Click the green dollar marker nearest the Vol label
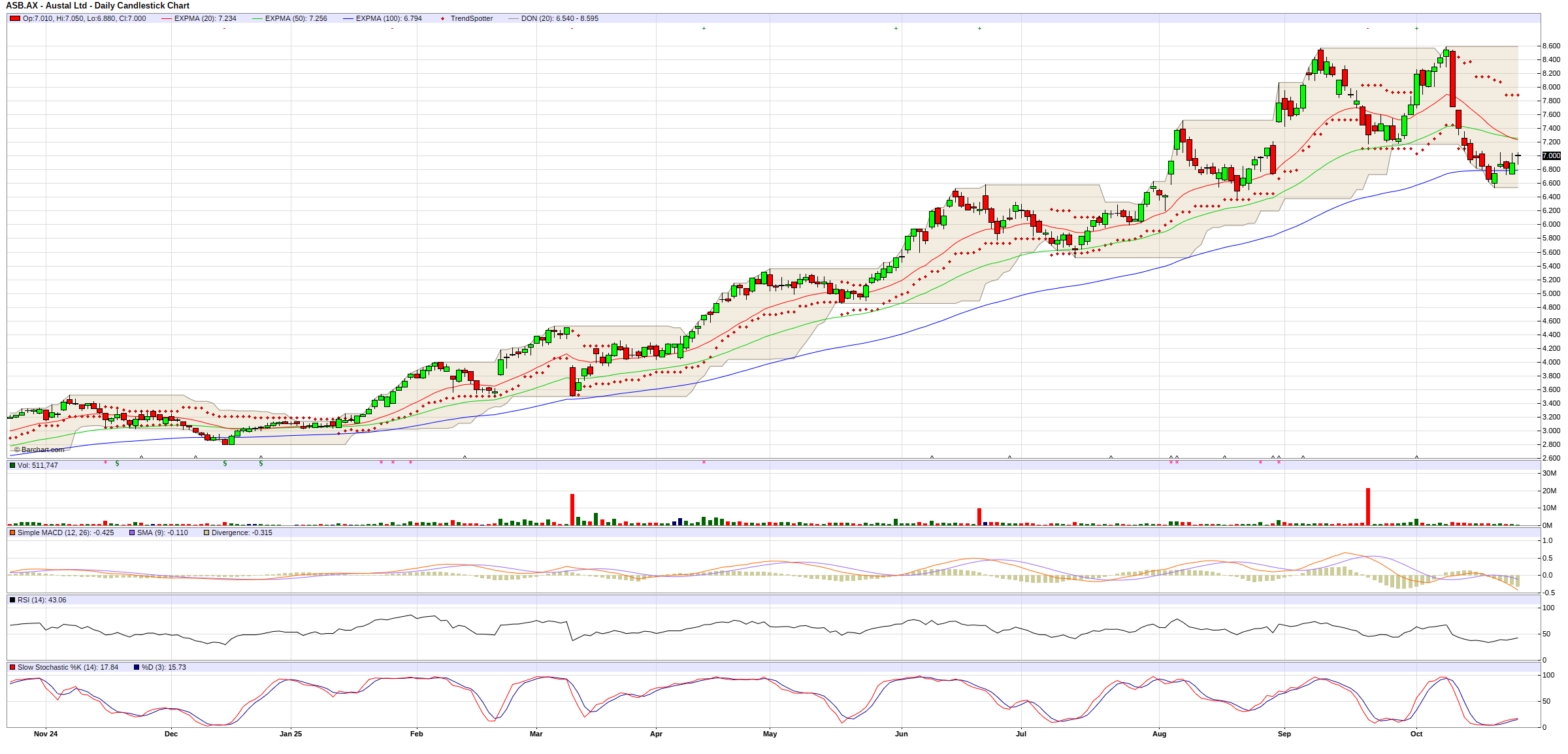The width and height of the screenshot is (1568, 754). (x=117, y=463)
